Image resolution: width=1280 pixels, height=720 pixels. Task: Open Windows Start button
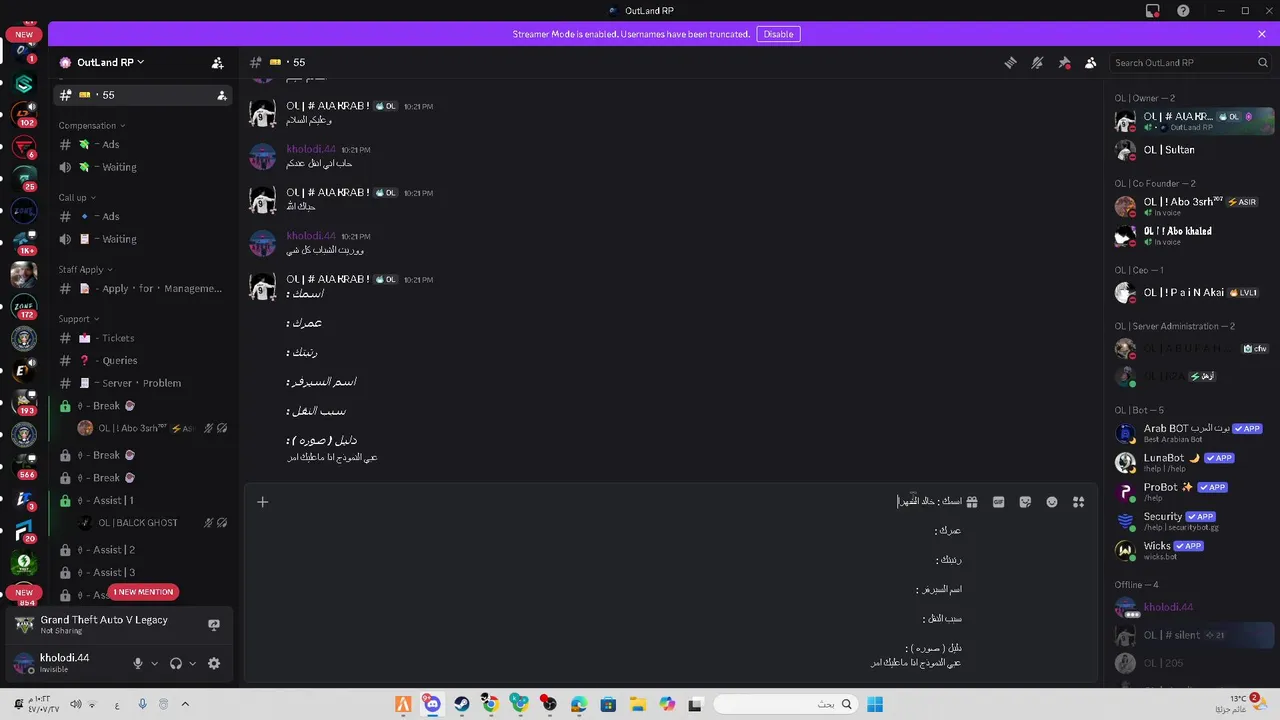[875, 704]
